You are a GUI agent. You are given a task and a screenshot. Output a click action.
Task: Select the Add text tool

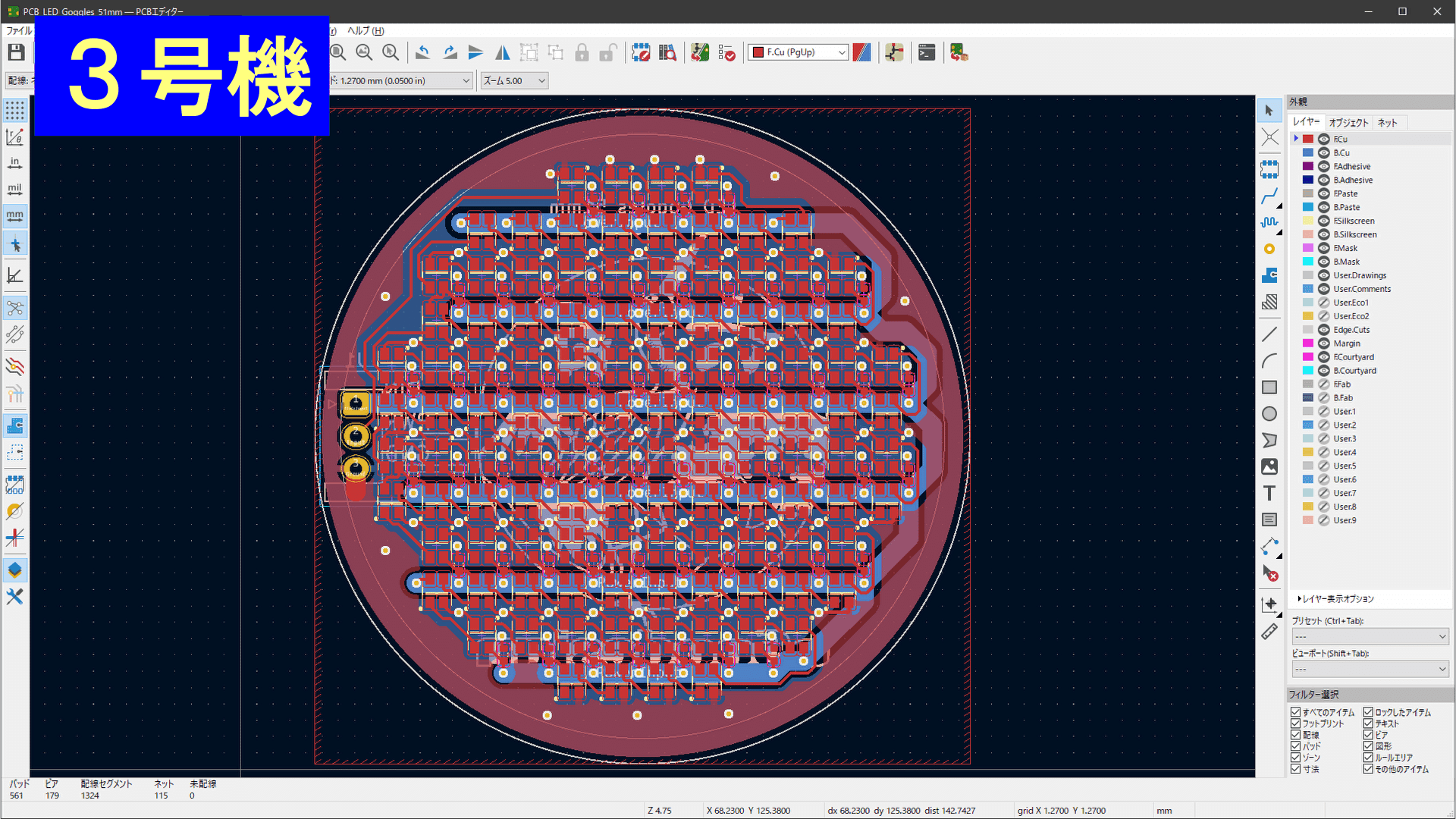point(1269,493)
